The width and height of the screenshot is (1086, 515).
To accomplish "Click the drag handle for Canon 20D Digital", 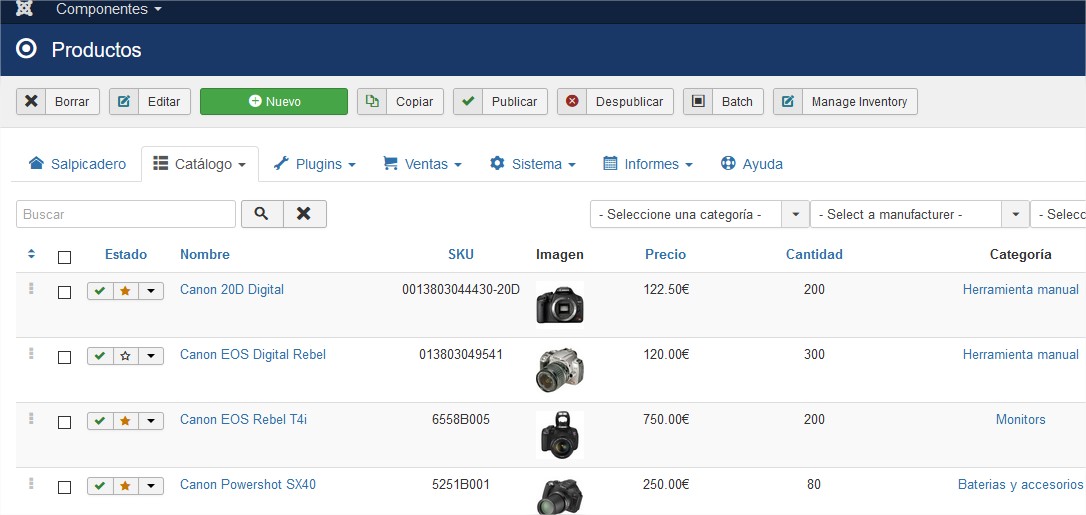I will pos(31,289).
